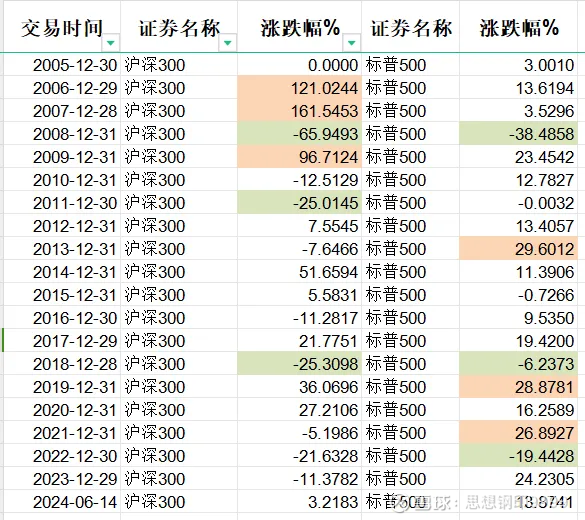The width and height of the screenshot is (585, 520).
Task: Click the 16.2589 value cell
Action: pyautogui.click(x=519, y=410)
